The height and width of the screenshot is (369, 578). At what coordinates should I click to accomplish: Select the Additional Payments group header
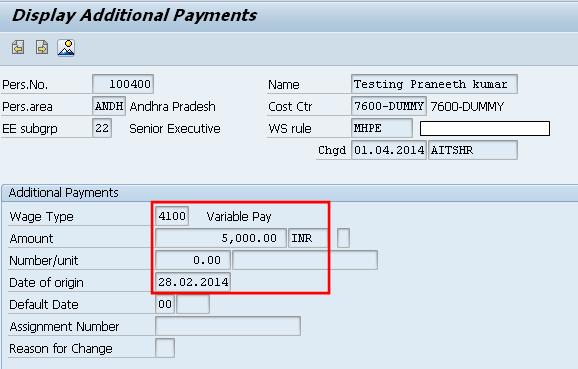click(63, 192)
